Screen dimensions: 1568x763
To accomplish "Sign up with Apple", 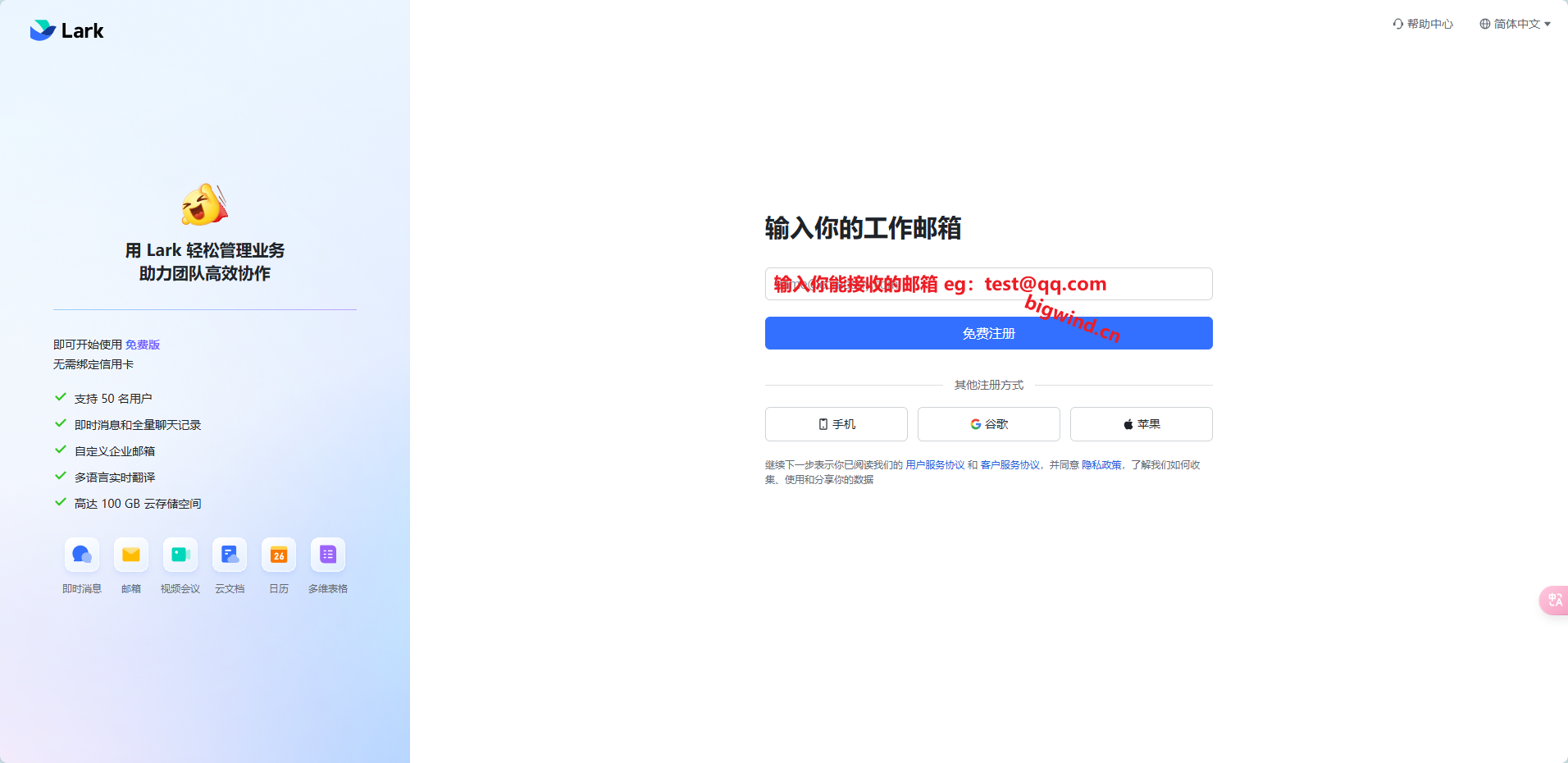I will (1141, 424).
